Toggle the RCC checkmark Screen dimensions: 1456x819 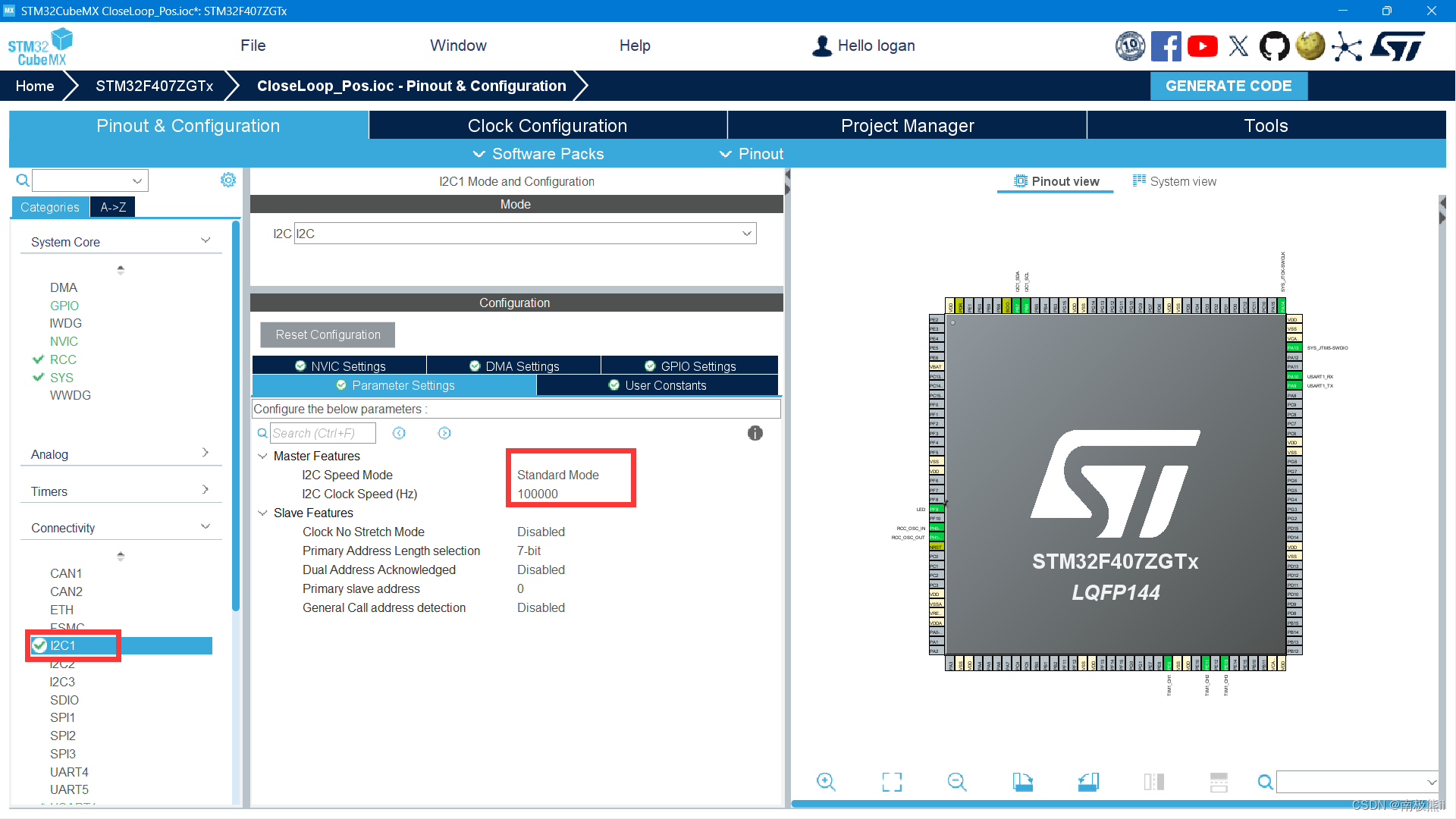[38, 359]
